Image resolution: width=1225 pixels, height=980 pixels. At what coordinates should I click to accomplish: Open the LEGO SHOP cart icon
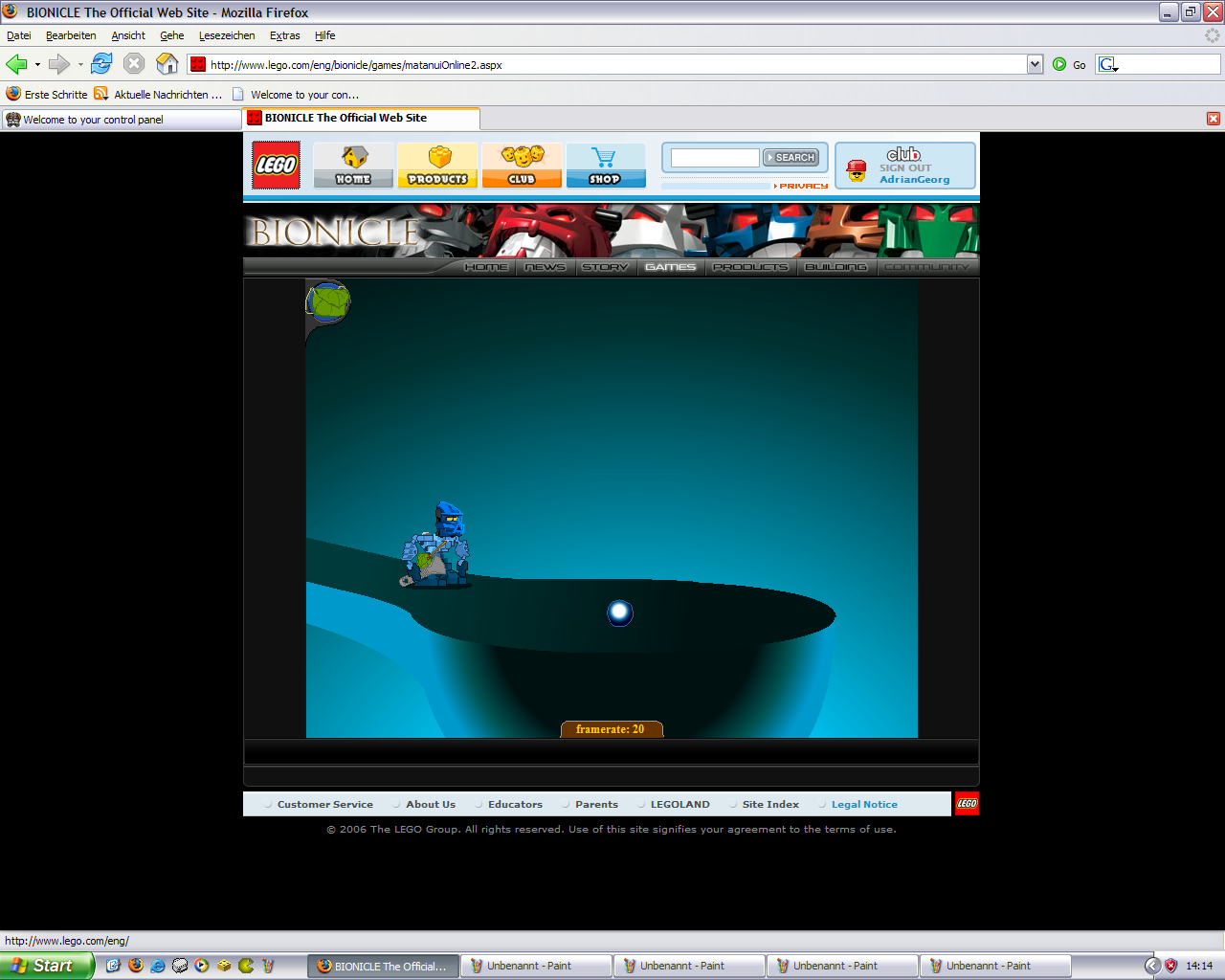pos(605,165)
